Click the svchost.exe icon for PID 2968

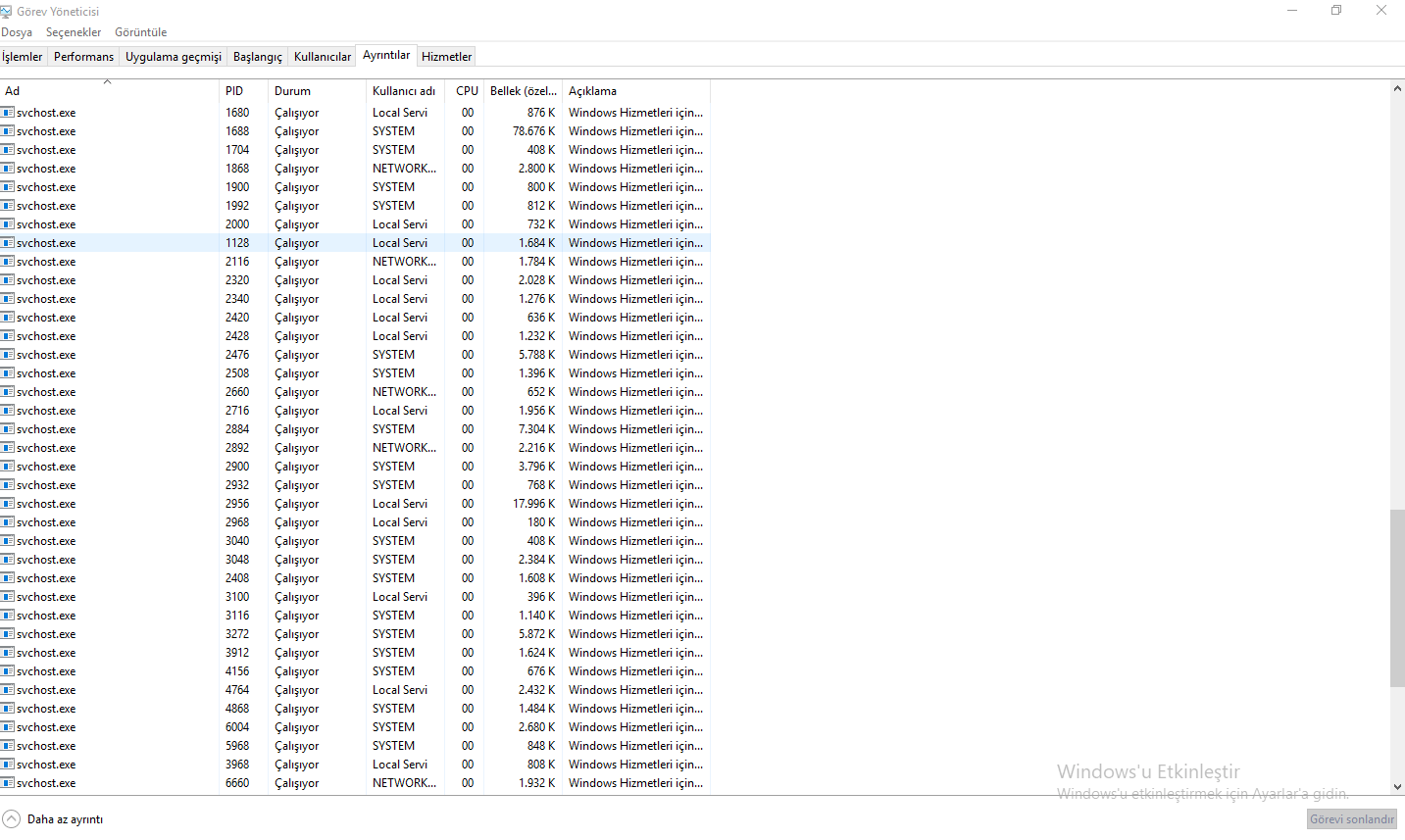point(8,522)
